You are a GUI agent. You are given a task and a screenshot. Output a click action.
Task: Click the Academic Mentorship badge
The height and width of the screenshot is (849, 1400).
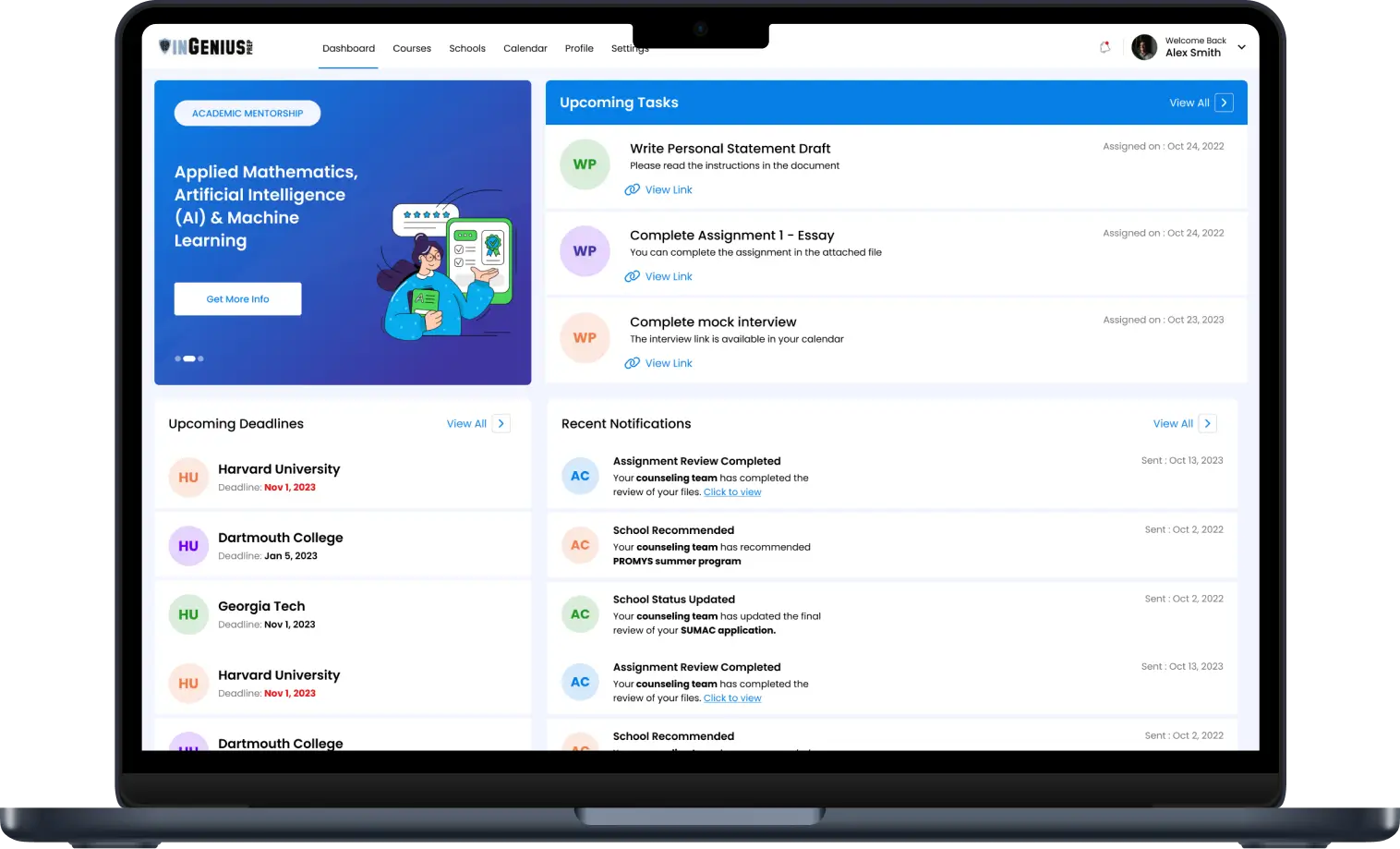point(247,114)
